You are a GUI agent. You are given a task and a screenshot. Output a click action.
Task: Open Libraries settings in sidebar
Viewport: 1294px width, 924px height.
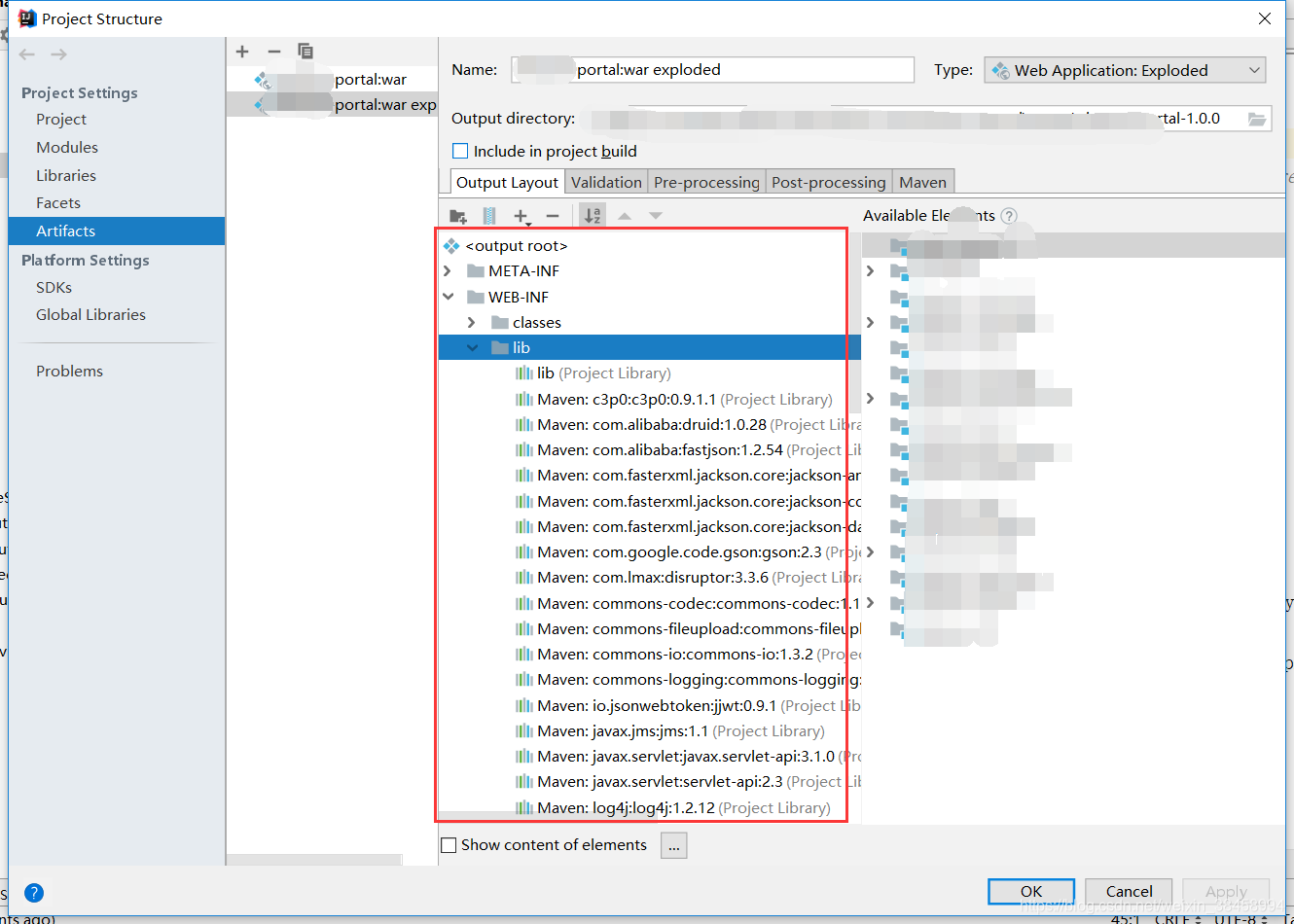(66, 176)
